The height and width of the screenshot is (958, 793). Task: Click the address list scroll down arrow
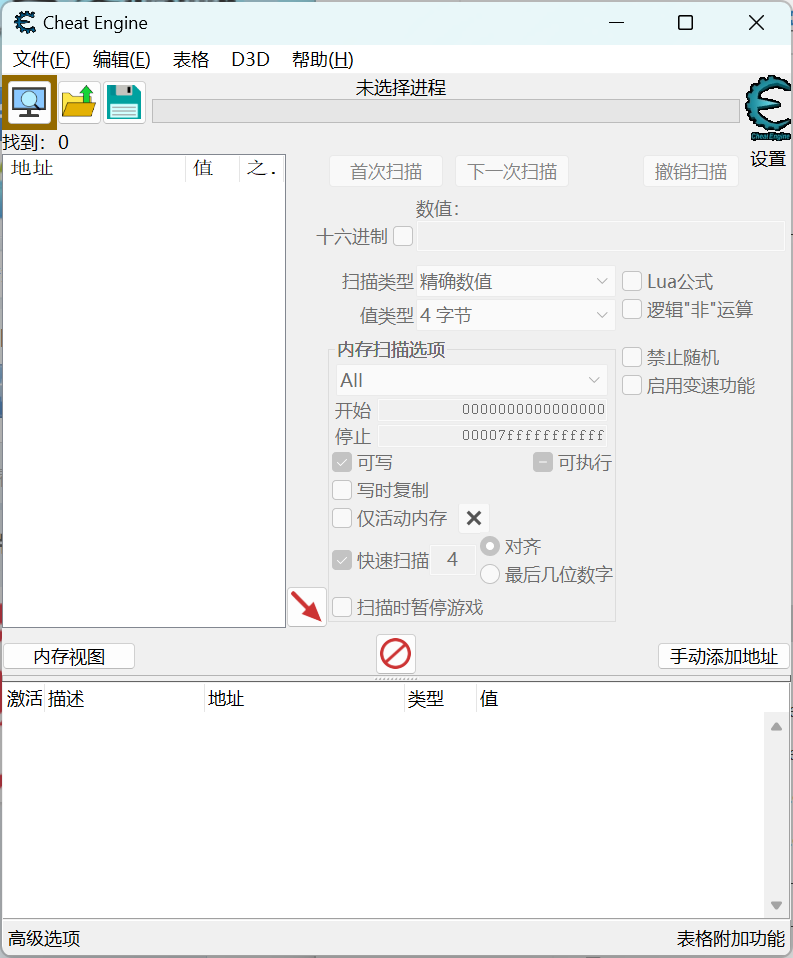click(x=777, y=905)
